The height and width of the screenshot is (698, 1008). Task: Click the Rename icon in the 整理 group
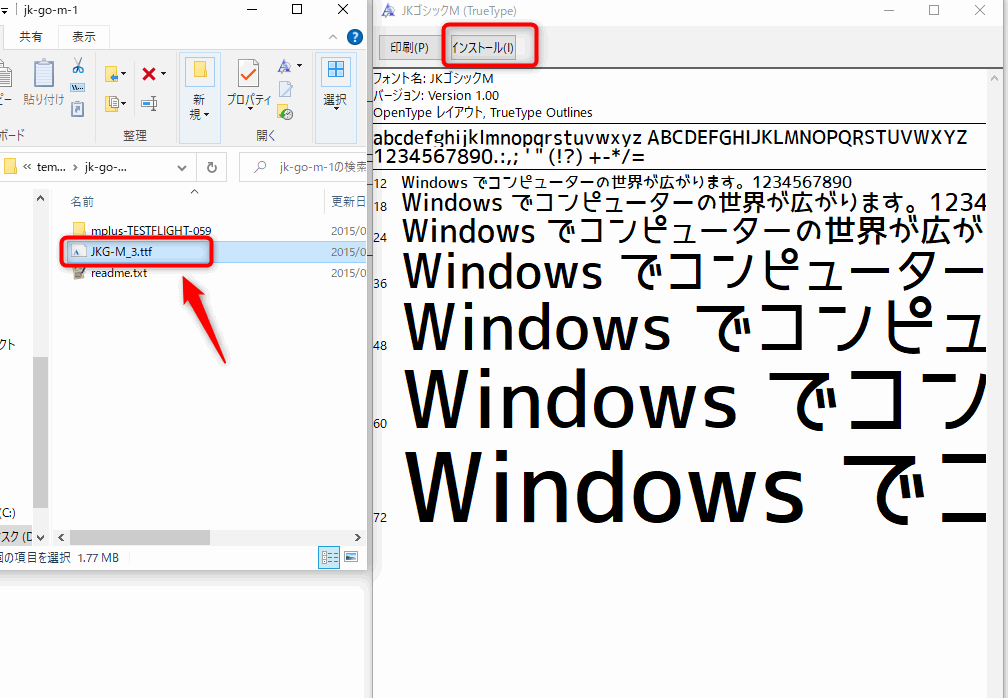click(x=149, y=103)
